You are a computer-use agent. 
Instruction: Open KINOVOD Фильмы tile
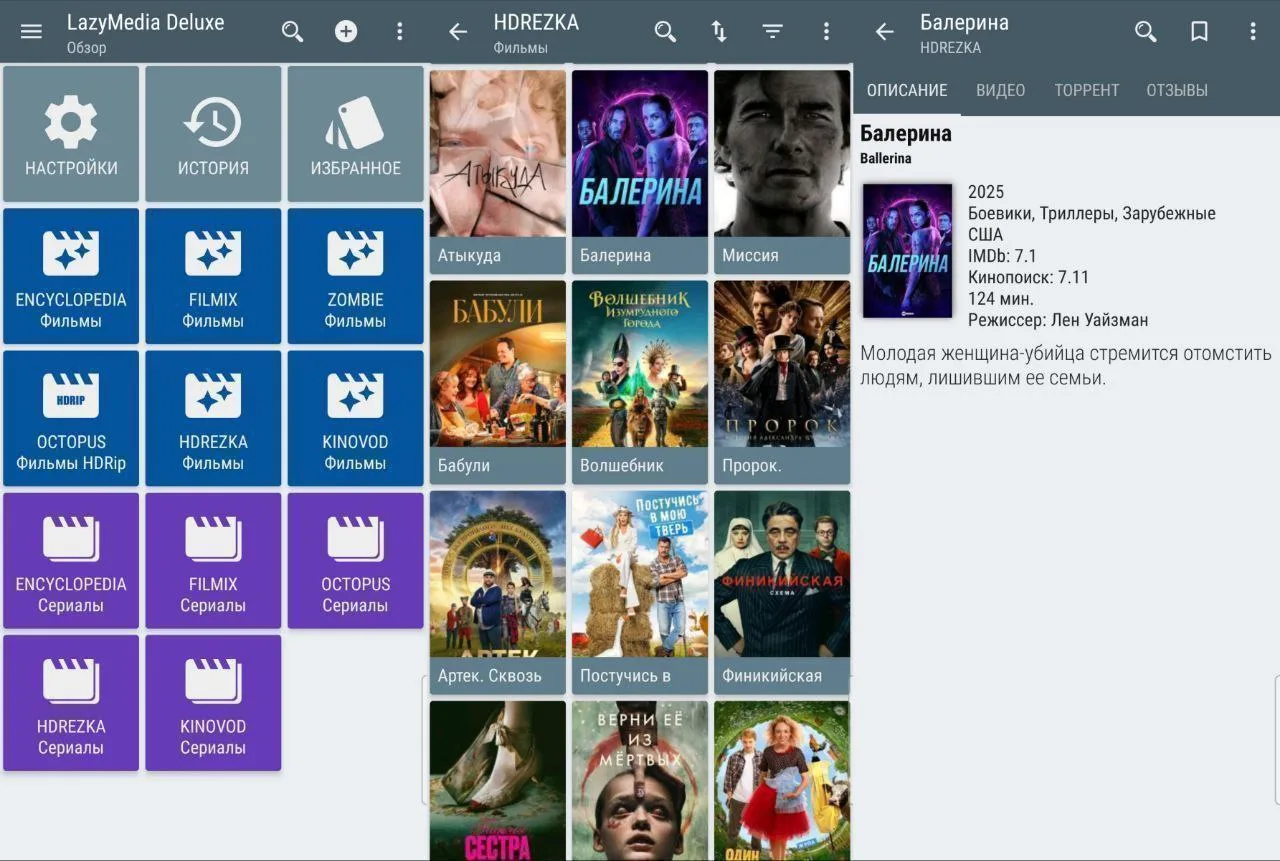pos(356,418)
